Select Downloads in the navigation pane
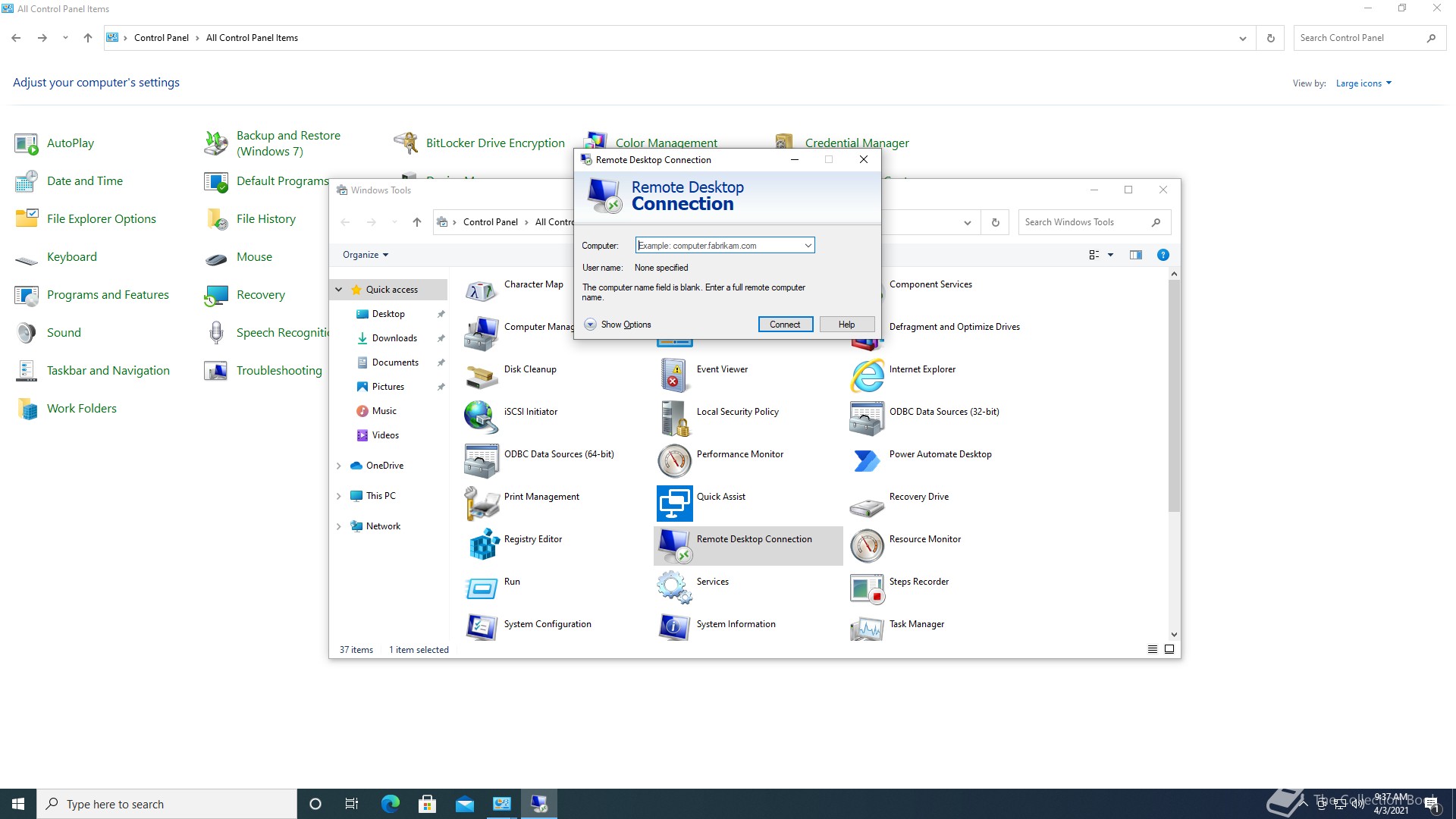 tap(394, 338)
